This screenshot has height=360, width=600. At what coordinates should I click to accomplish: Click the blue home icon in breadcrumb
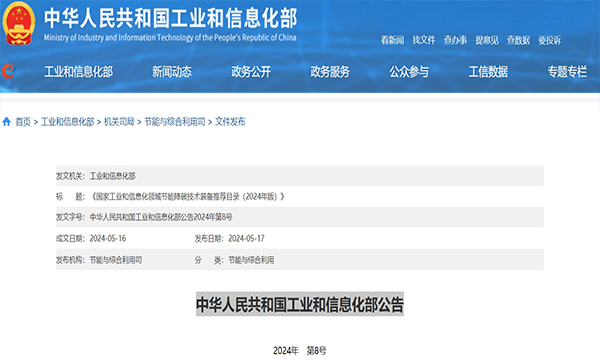(7, 122)
